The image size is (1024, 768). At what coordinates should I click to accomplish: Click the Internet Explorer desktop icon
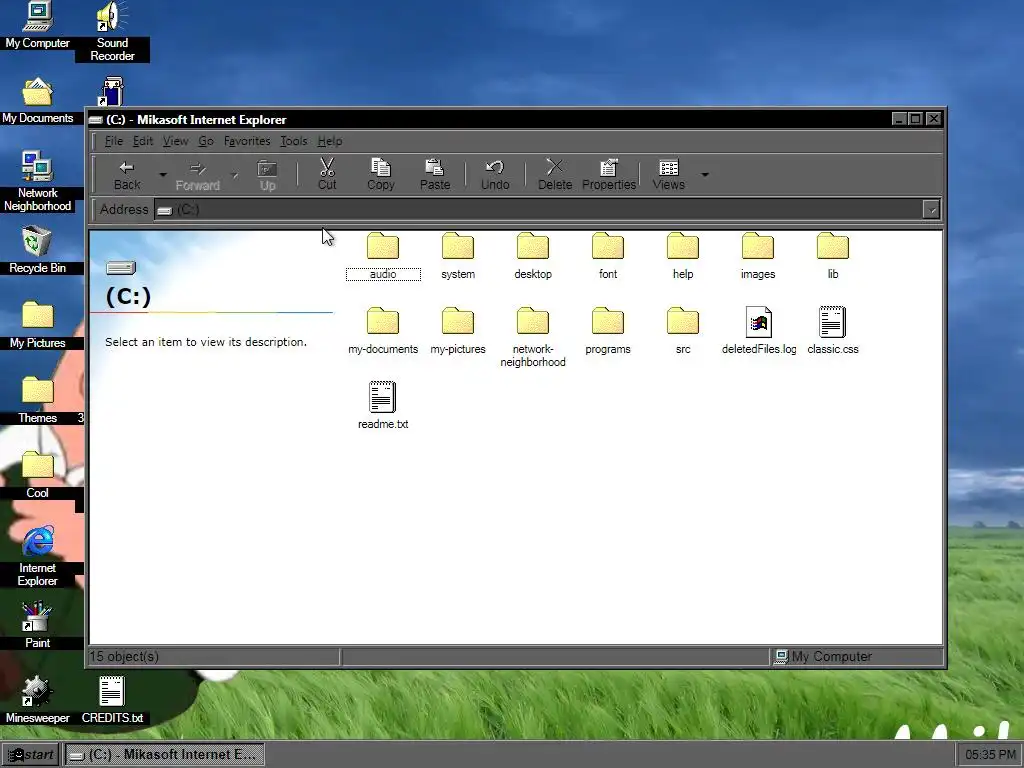point(37,556)
